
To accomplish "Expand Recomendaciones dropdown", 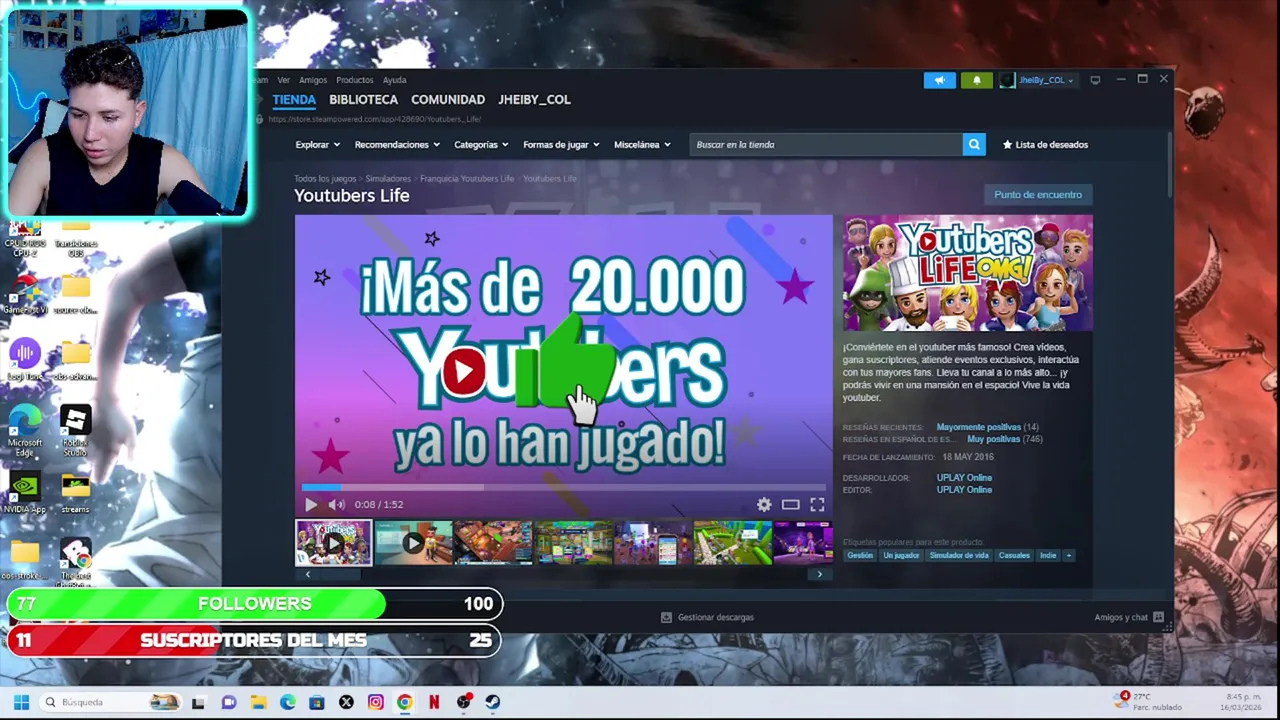I will (x=397, y=145).
